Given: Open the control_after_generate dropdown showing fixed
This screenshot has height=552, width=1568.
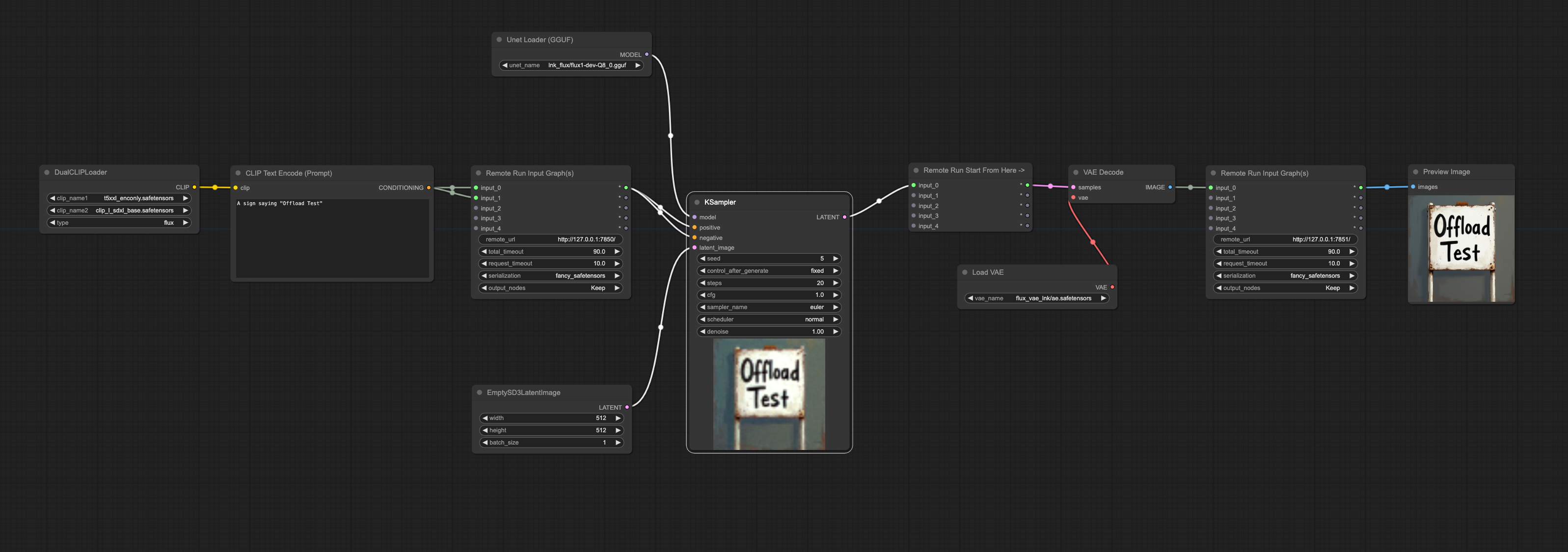Looking at the screenshot, I should click(769, 270).
